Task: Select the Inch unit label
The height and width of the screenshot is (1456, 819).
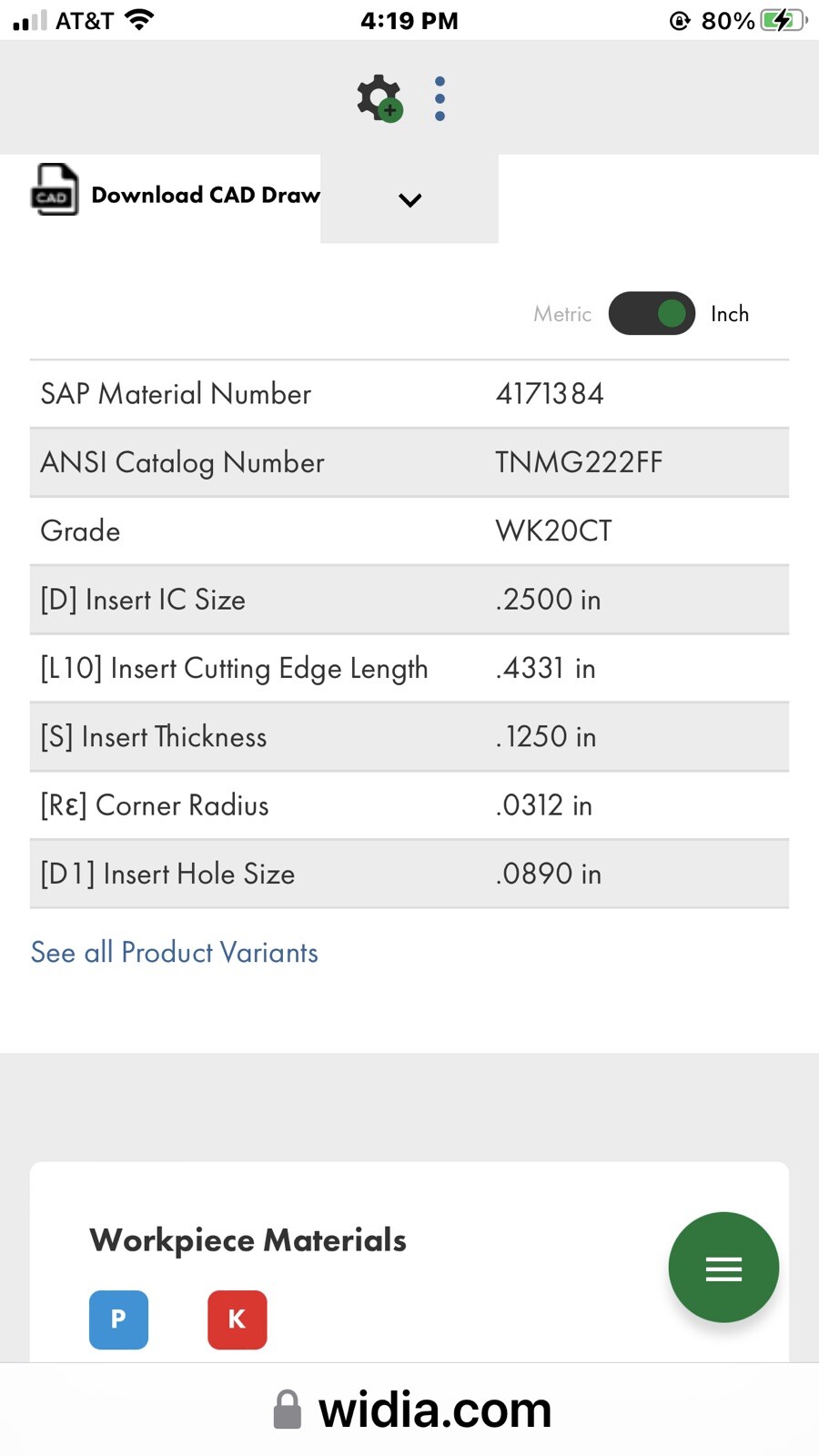Action: pyautogui.click(x=730, y=314)
